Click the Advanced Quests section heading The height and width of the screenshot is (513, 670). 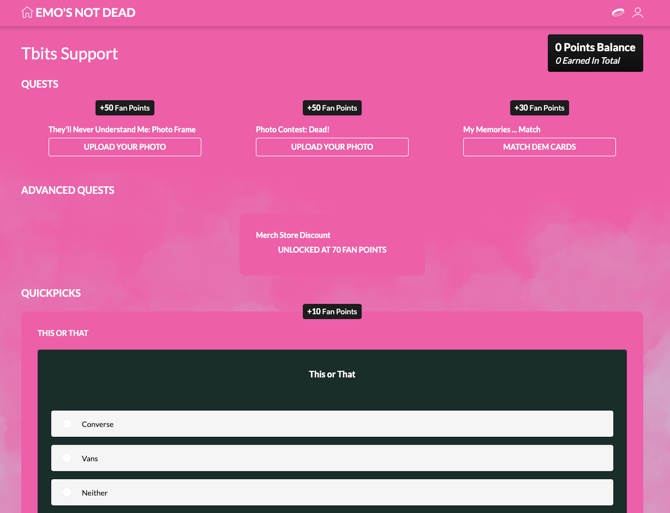[68, 190]
